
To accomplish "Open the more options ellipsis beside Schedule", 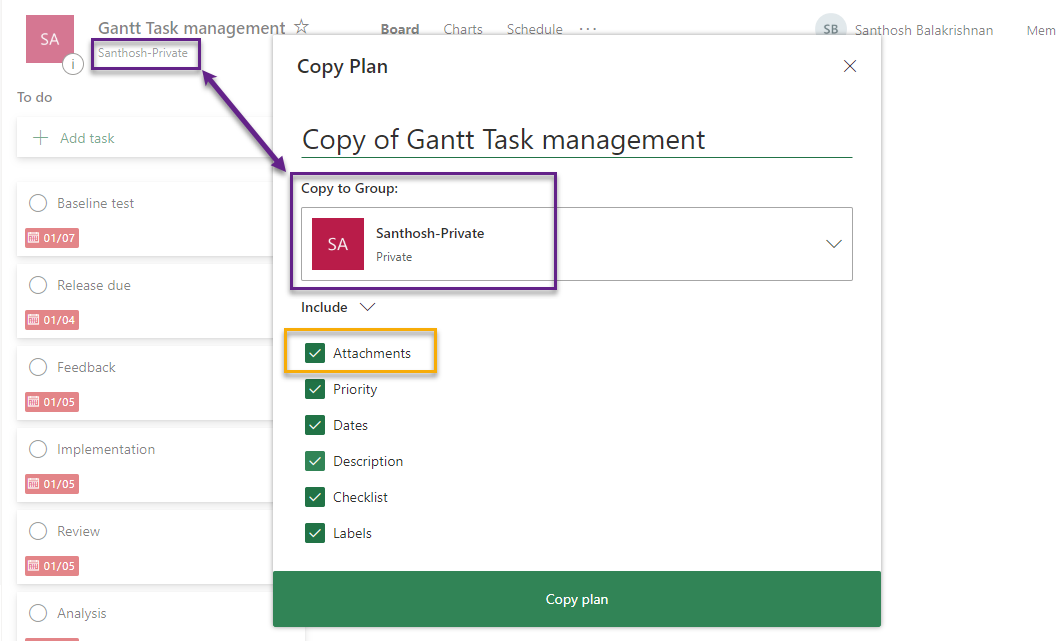I will pyautogui.click(x=588, y=29).
